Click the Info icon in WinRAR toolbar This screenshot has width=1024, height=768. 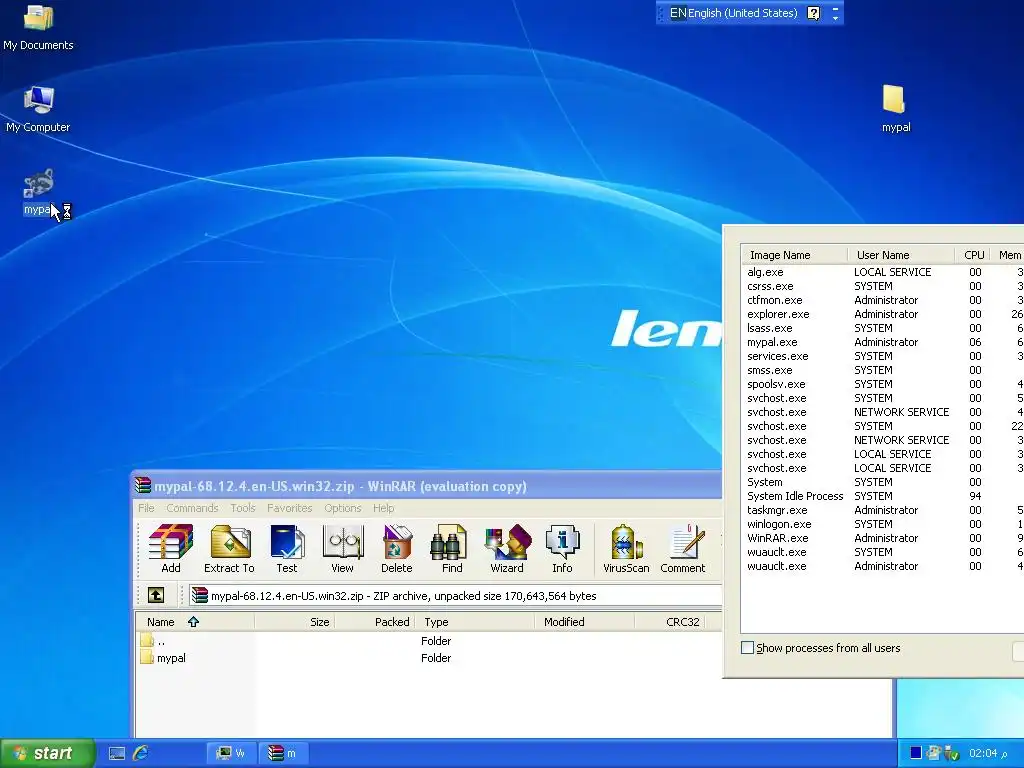[x=562, y=549]
